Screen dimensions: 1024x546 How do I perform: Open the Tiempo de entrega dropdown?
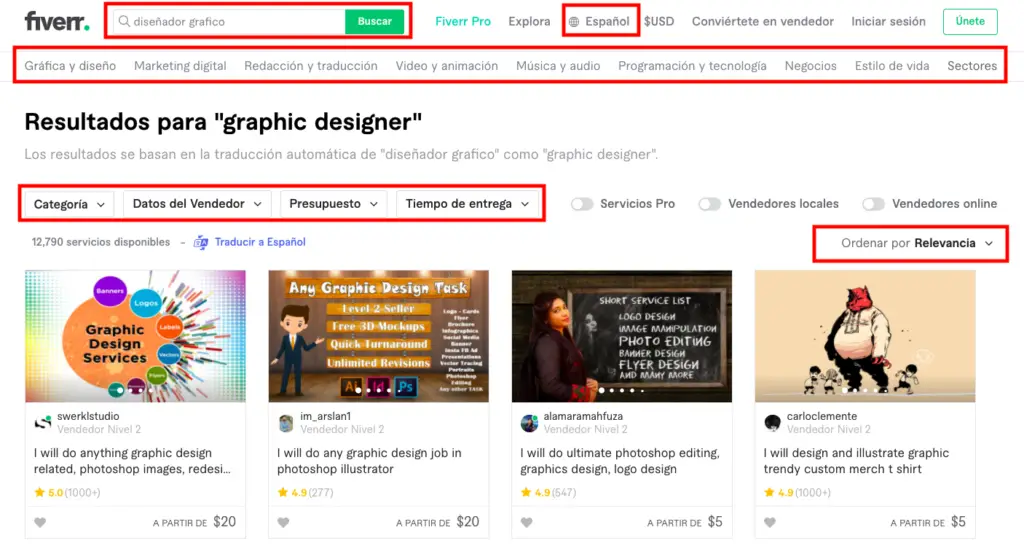tap(468, 204)
